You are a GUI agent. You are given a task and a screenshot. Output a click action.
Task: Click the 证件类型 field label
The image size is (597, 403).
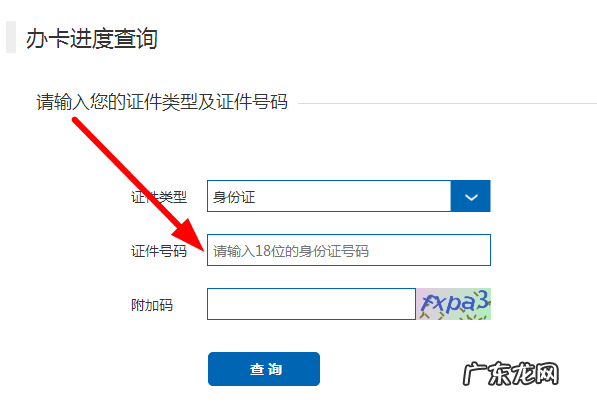[159, 197]
